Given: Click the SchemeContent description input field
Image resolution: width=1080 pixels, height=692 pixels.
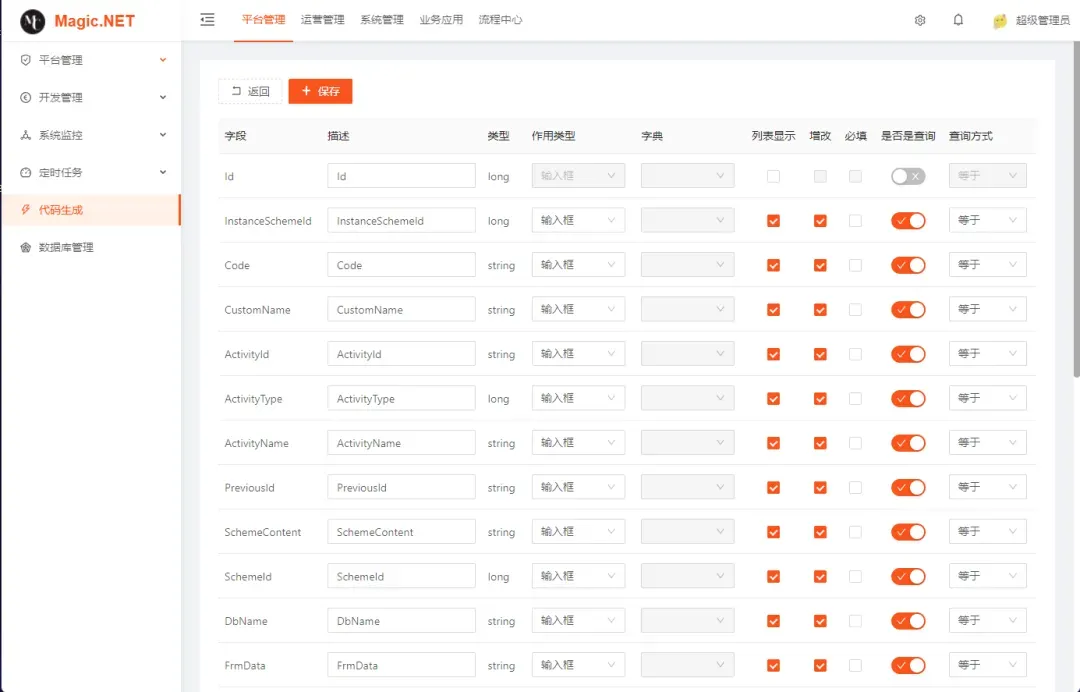Looking at the screenshot, I should [x=401, y=532].
